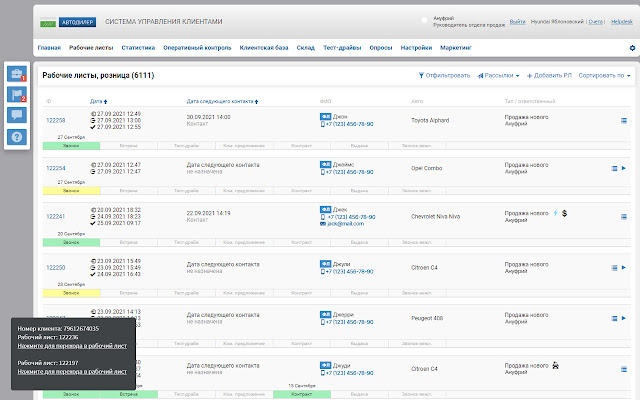This screenshot has width=640, height=400.
Task: Click the play arrow for Opel Combo row
Action: [x=624, y=168]
